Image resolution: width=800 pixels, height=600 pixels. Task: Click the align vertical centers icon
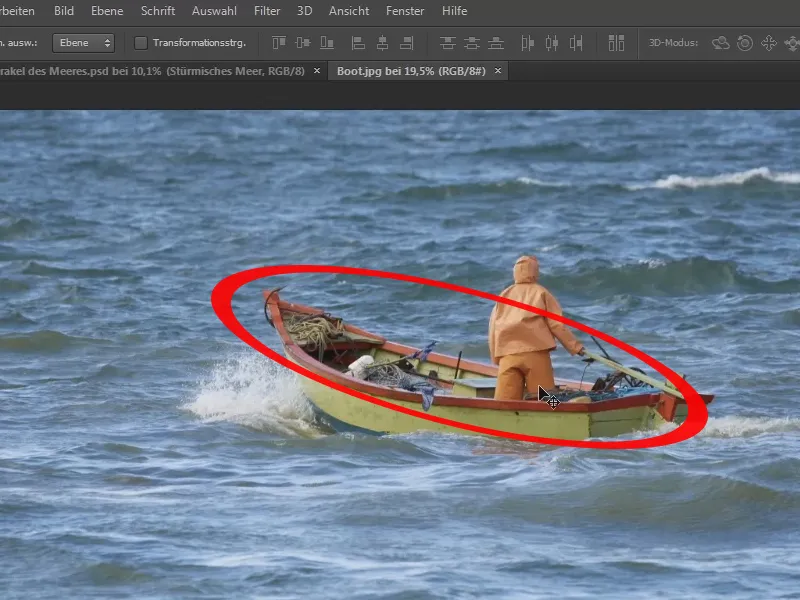click(303, 43)
